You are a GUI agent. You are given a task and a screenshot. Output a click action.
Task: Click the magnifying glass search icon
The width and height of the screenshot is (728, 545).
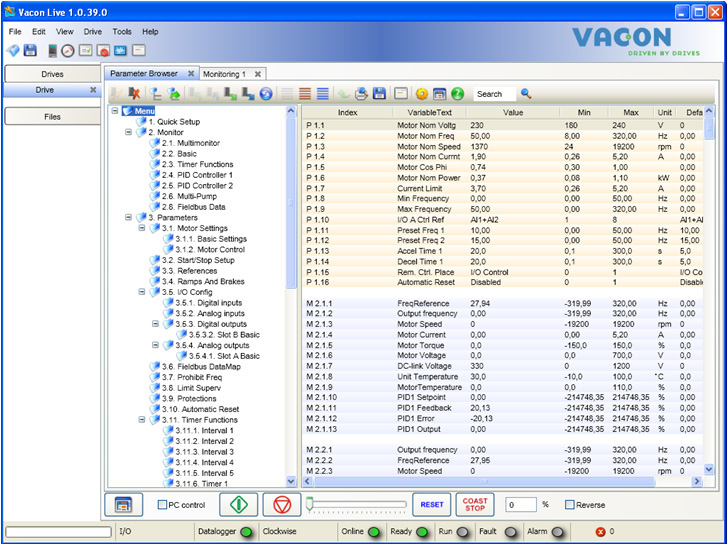[526, 93]
